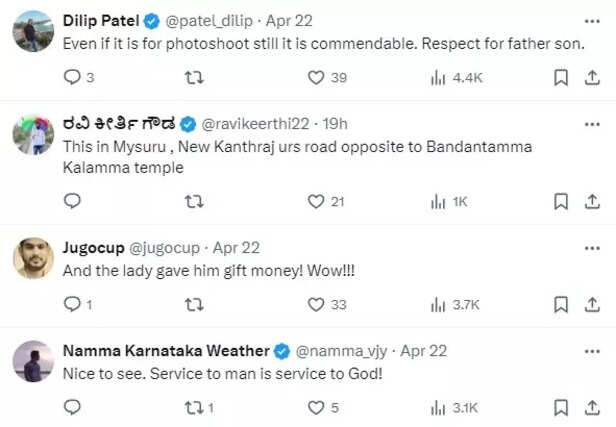Like the tweet about Mysuru road
Viewport: 616px width, 427px height.
[x=316, y=201]
